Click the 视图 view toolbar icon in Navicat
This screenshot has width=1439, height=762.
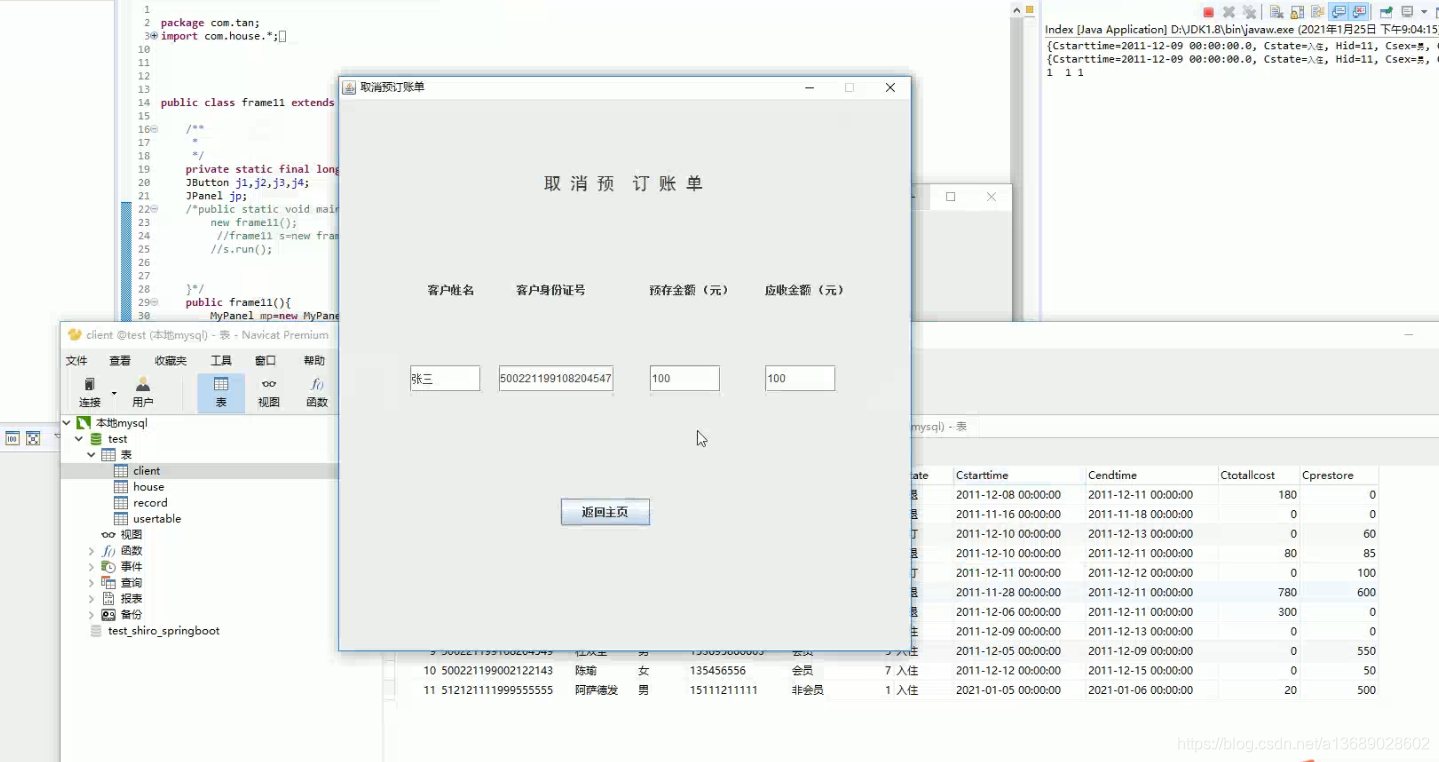click(x=269, y=392)
